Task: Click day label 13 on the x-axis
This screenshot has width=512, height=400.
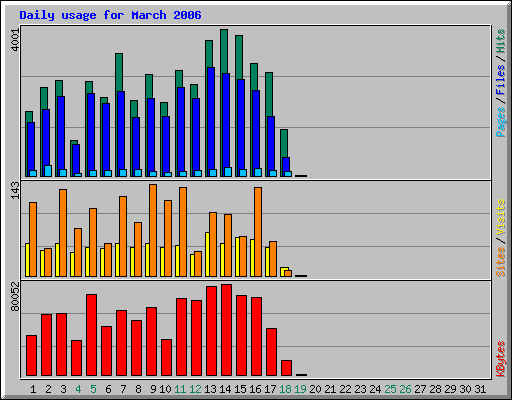Action: click(x=210, y=389)
